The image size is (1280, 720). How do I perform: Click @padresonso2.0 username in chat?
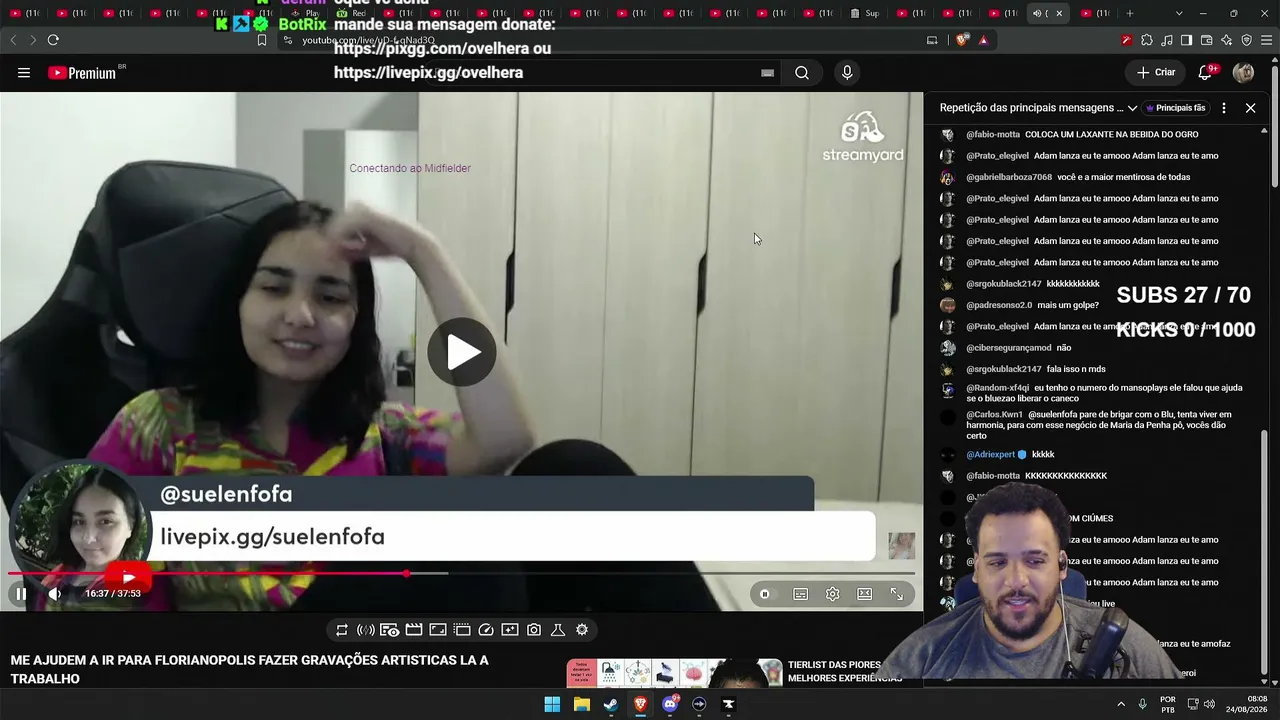pos(999,305)
